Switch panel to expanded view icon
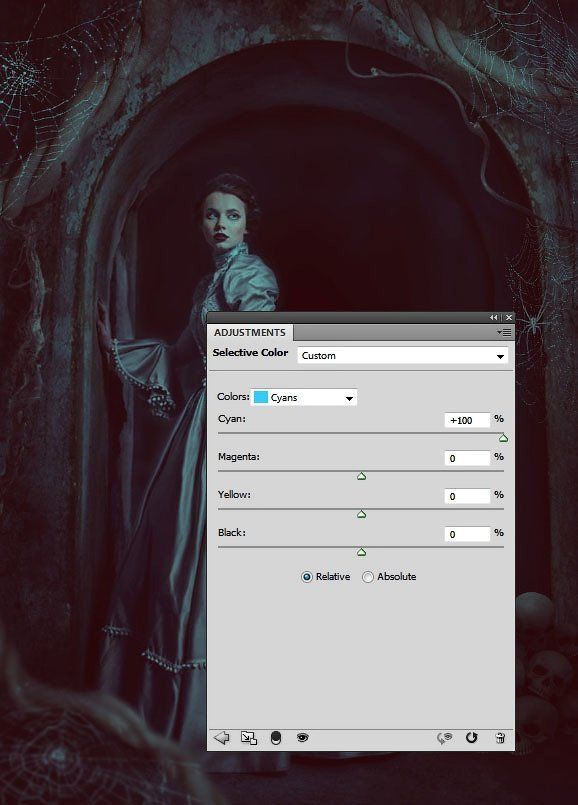The height and width of the screenshot is (805, 578). coord(249,738)
